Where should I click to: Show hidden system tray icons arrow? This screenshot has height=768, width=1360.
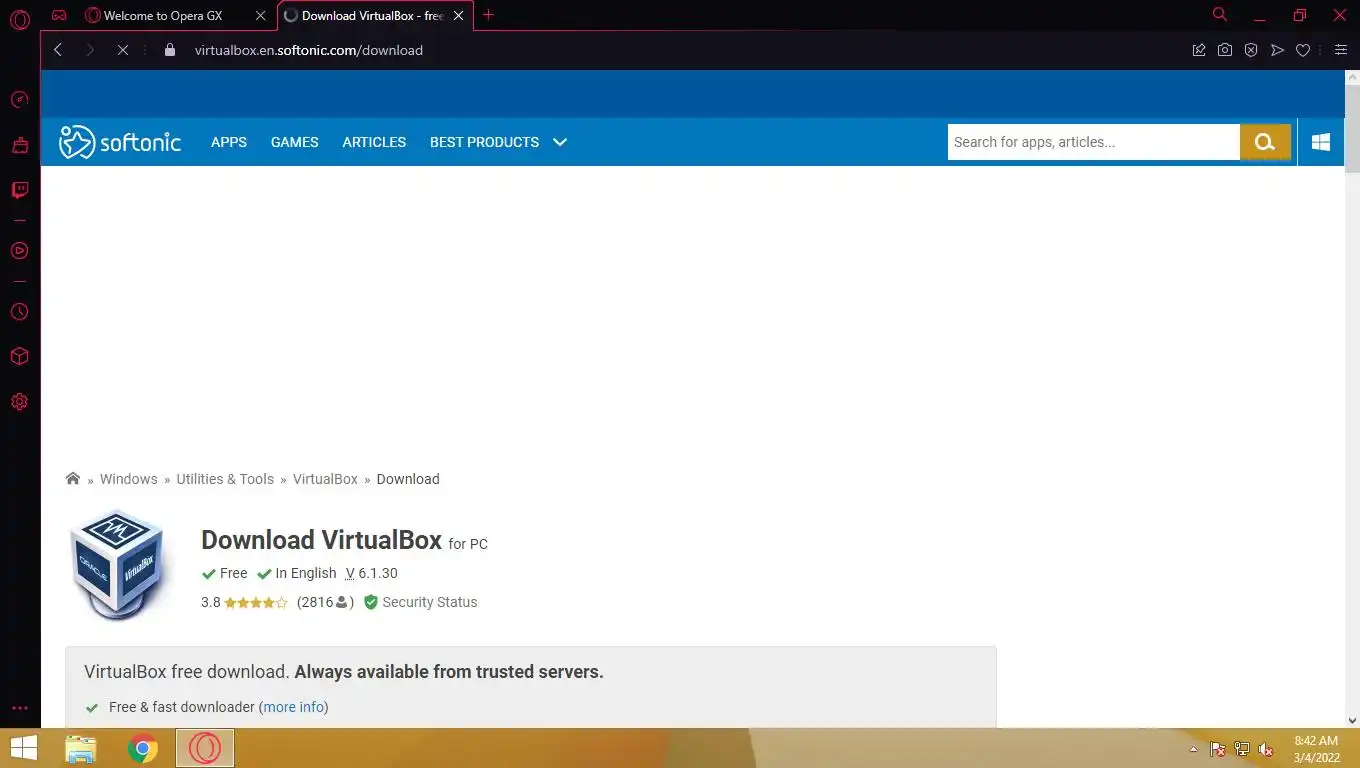(1193, 749)
